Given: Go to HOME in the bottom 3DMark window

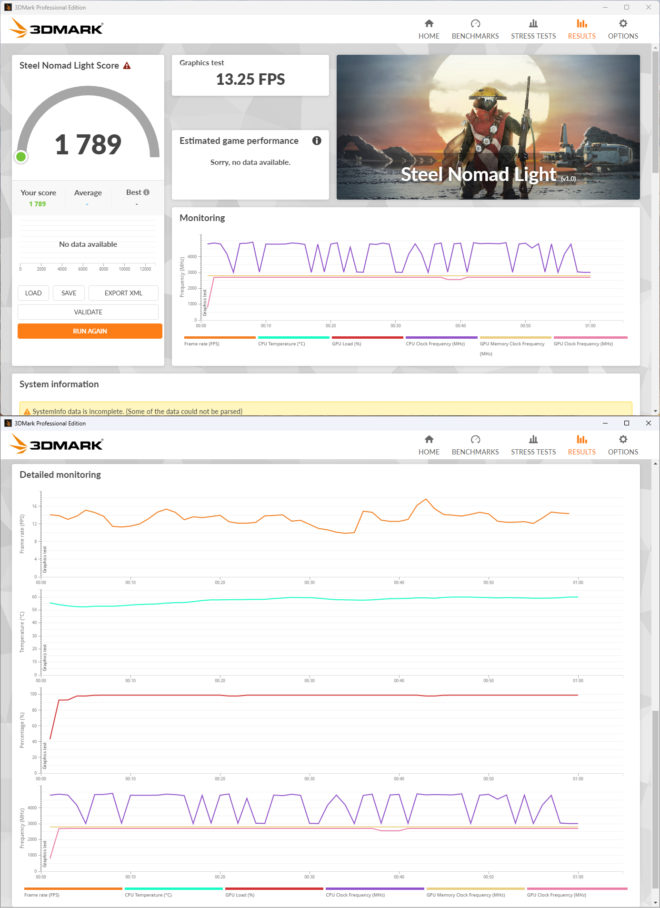Looking at the screenshot, I should (x=428, y=445).
